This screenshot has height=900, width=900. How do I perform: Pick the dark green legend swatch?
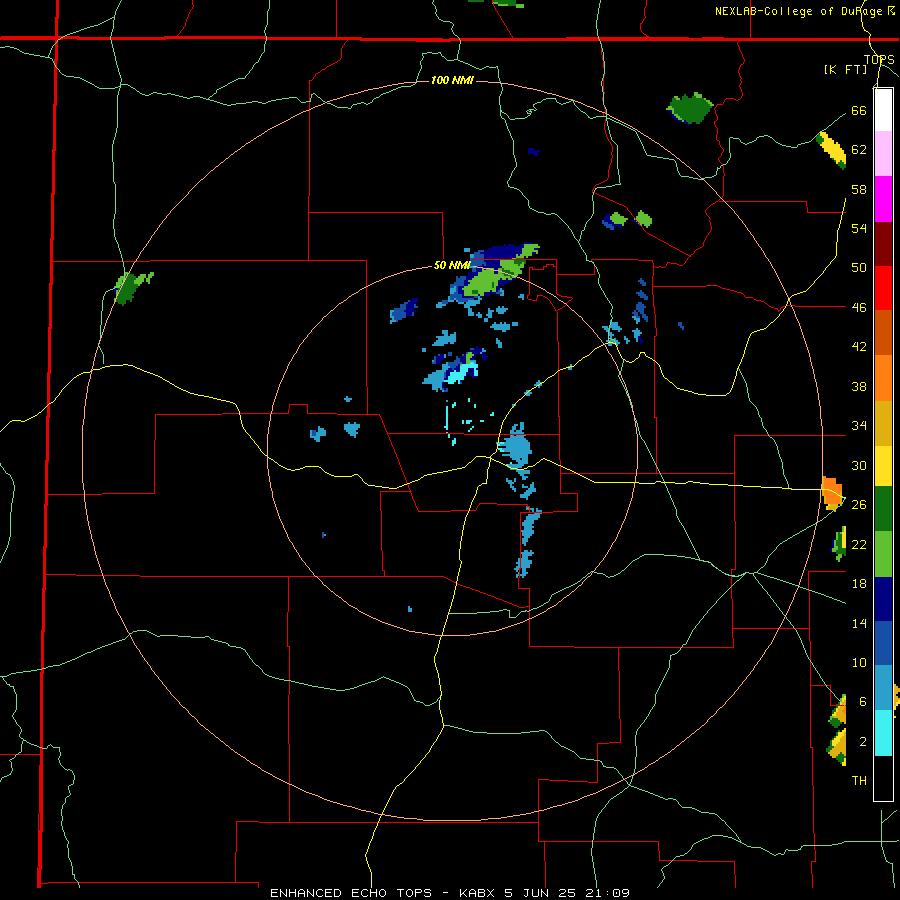click(x=883, y=509)
